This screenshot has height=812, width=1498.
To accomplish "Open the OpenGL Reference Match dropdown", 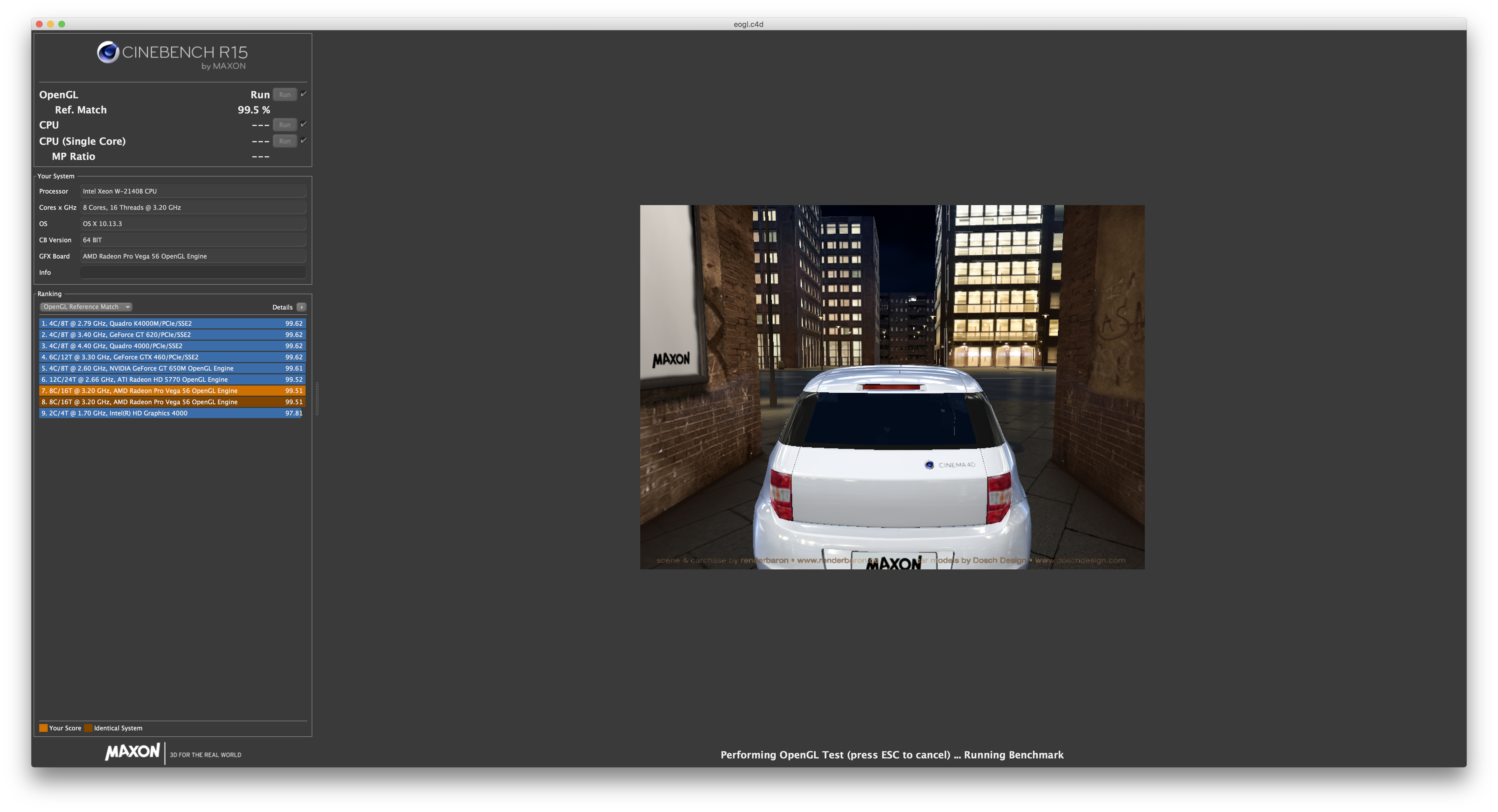I will point(86,307).
